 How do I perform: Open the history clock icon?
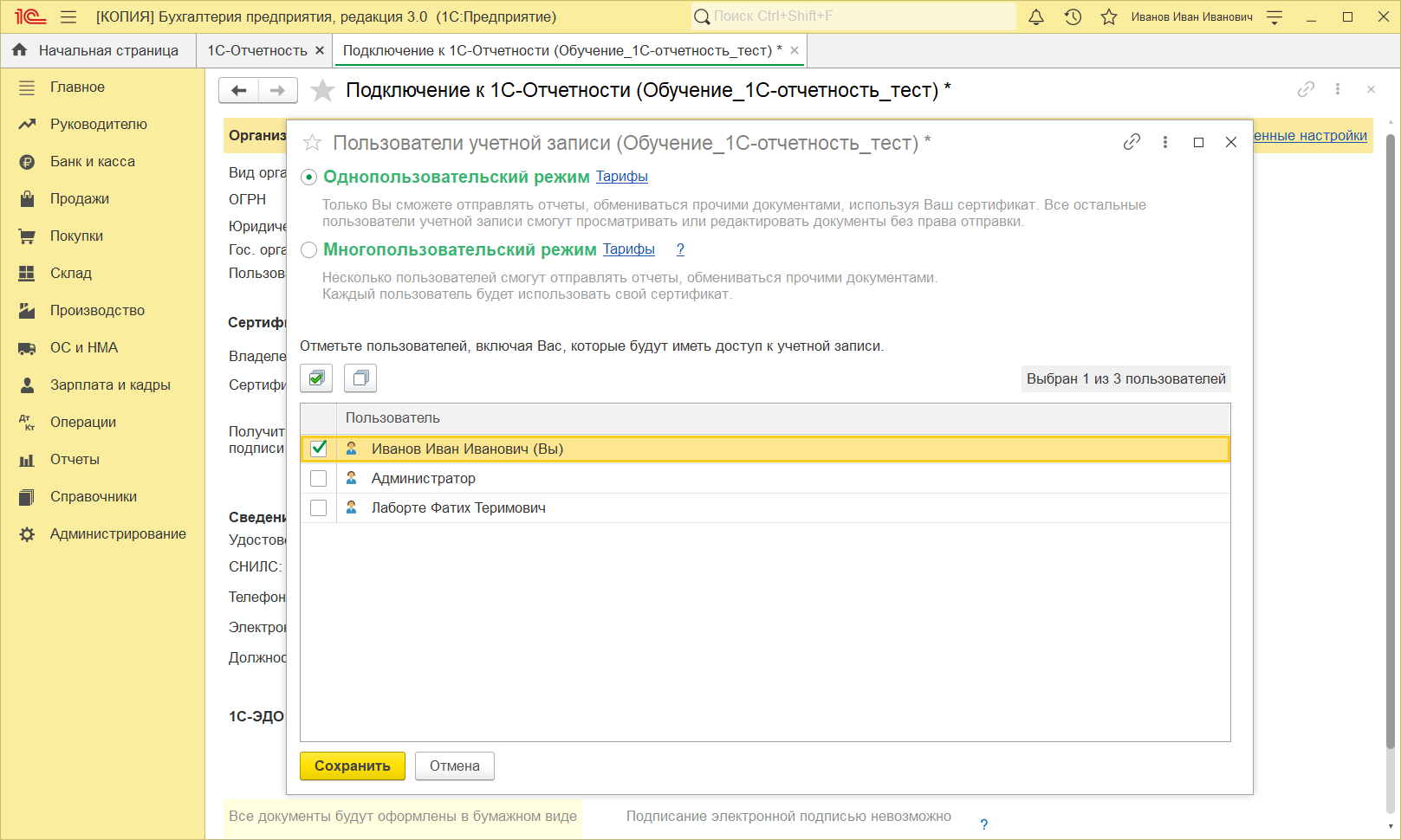coord(1073,16)
